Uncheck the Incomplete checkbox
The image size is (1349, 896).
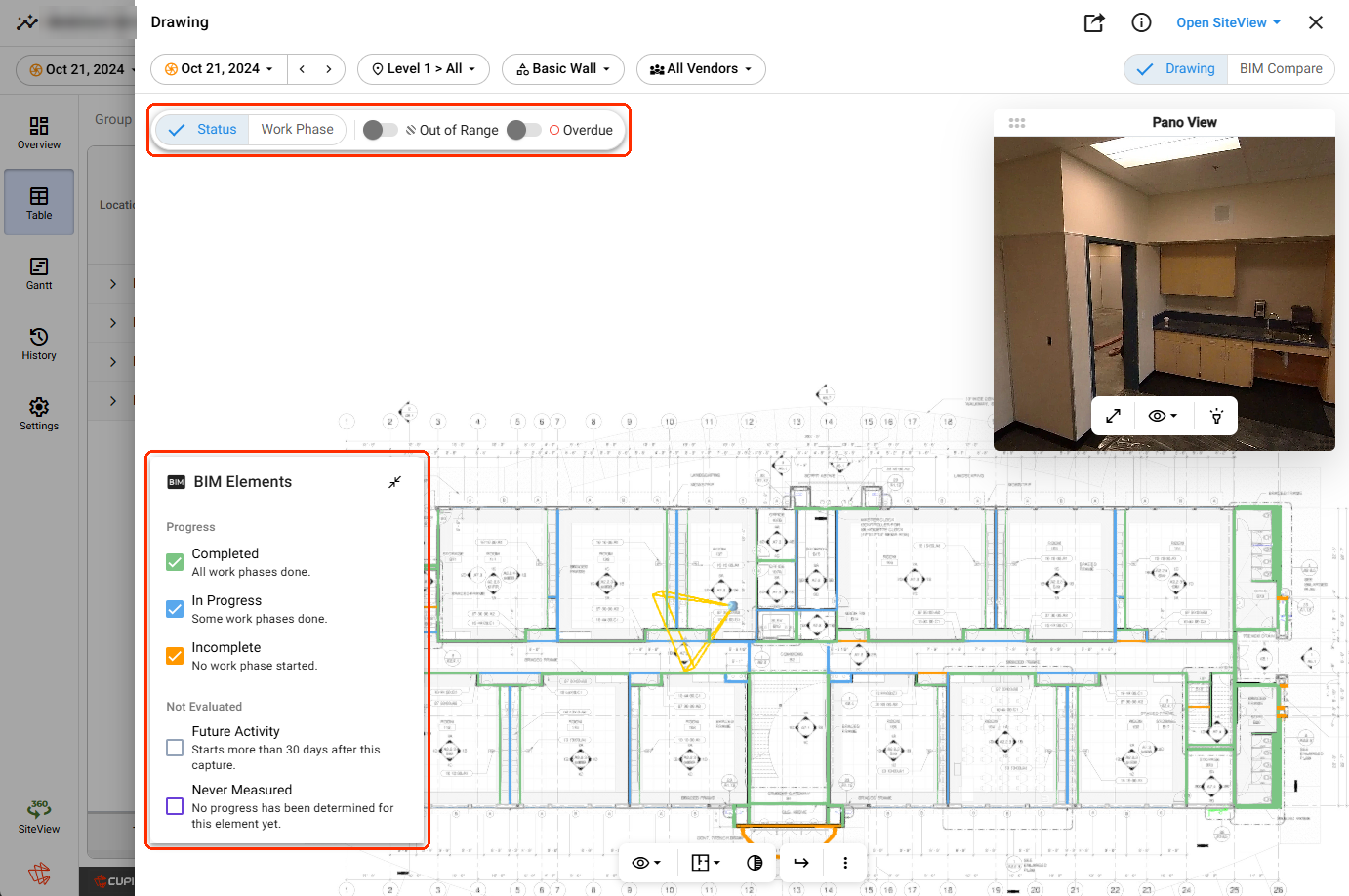[x=175, y=656]
